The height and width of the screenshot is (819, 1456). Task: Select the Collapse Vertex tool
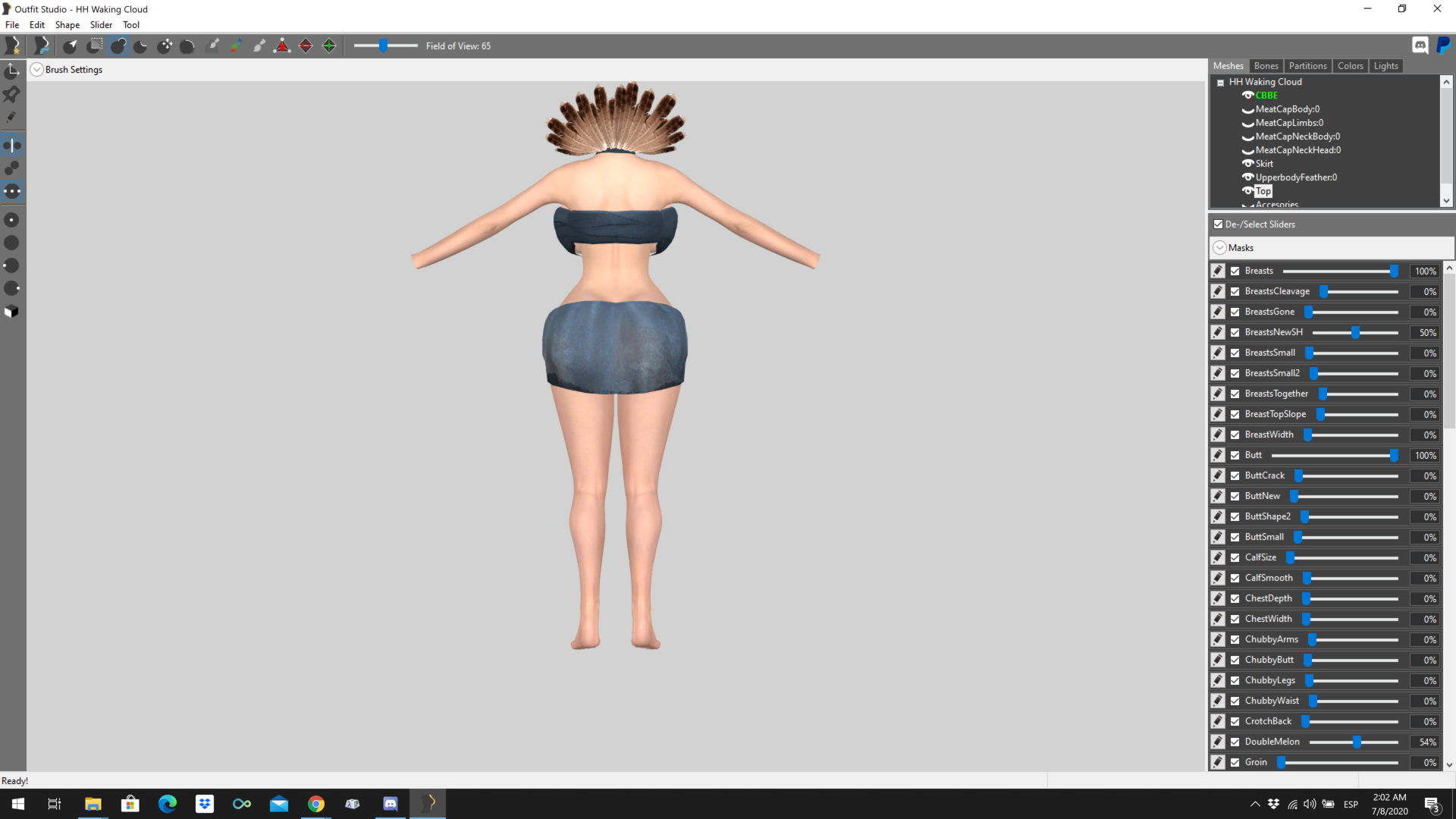tap(282, 45)
